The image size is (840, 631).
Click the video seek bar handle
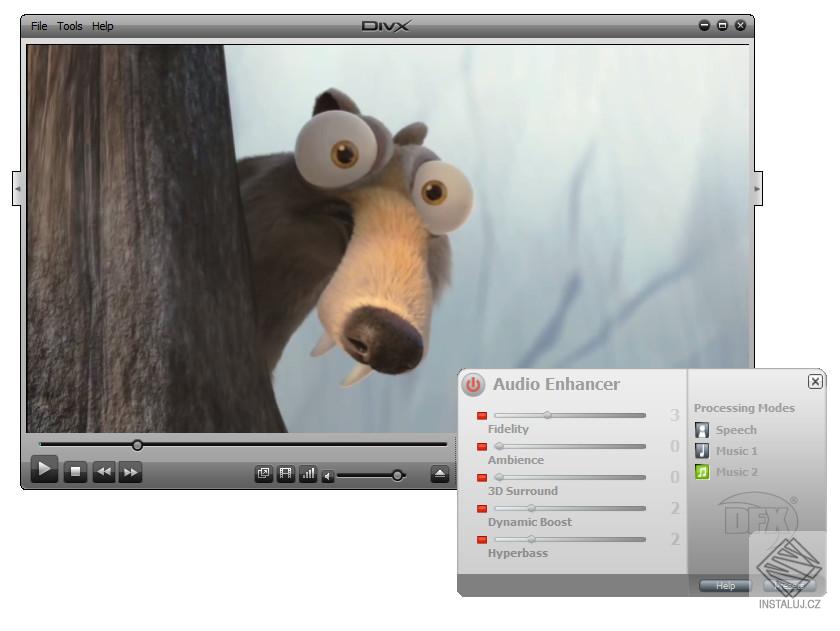(x=138, y=445)
